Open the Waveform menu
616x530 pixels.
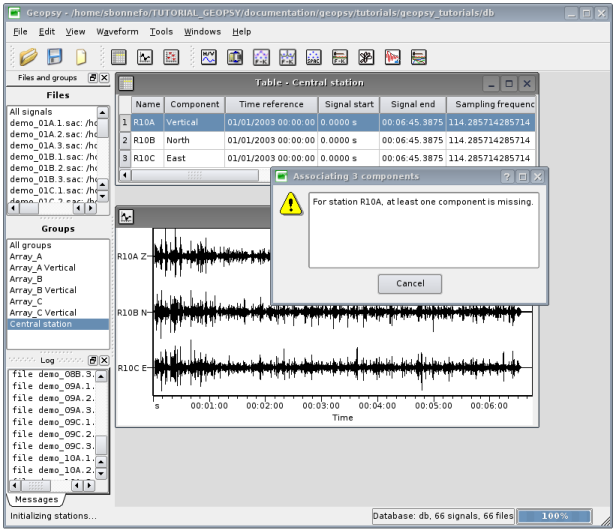pyautogui.click(x=118, y=32)
